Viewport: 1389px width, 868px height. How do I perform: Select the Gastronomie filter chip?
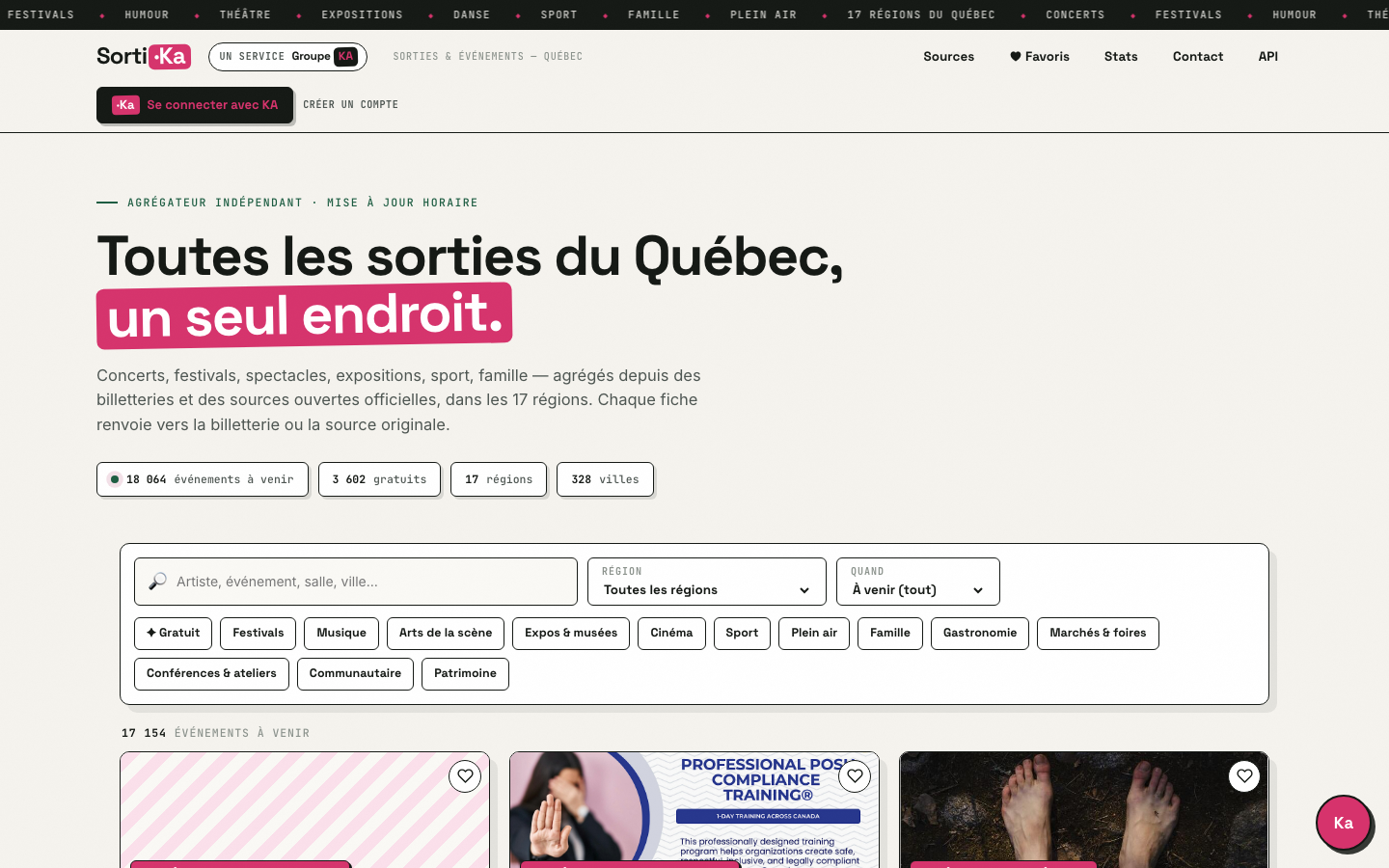(x=980, y=634)
